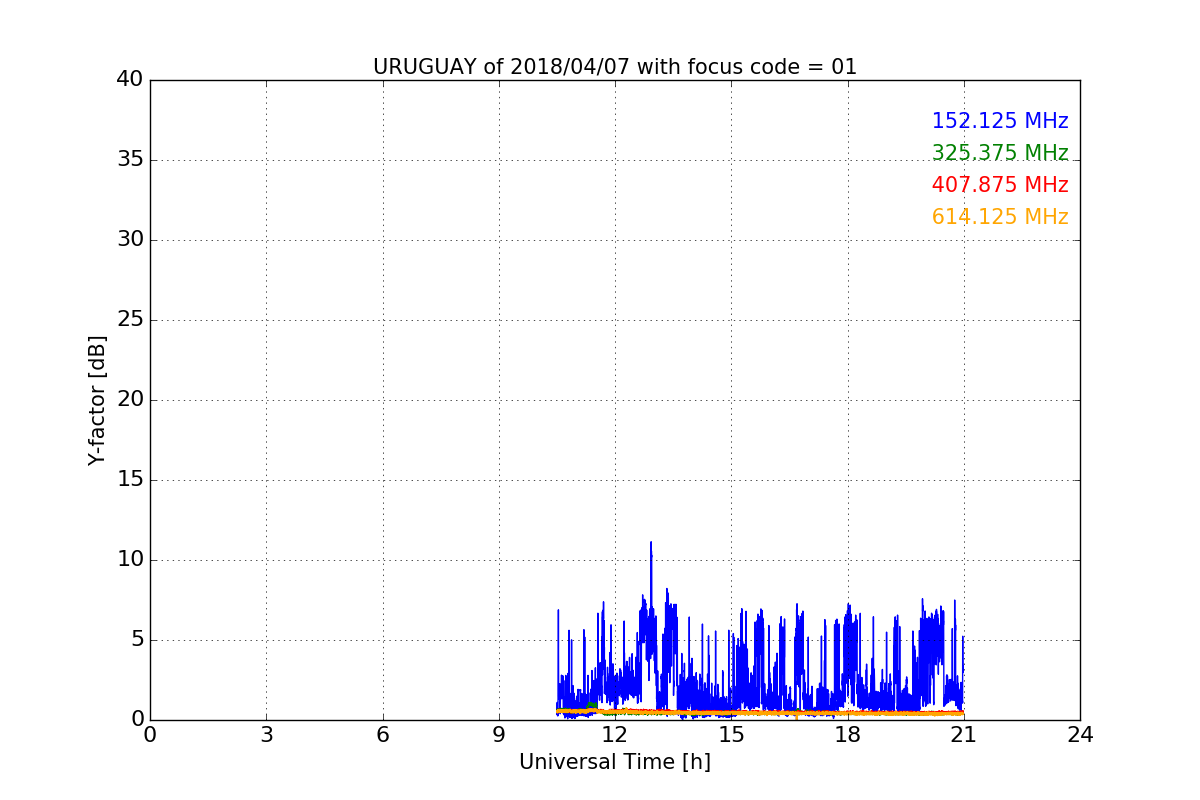
Task: Click the x-axis tick label 9
Action: click(499, 735)
